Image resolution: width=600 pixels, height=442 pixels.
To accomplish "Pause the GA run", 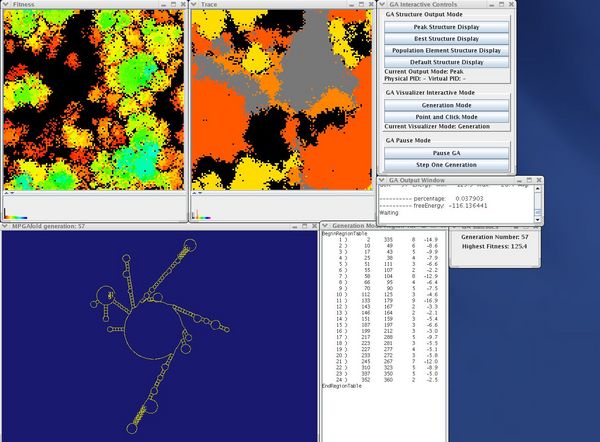I will 446,151.
